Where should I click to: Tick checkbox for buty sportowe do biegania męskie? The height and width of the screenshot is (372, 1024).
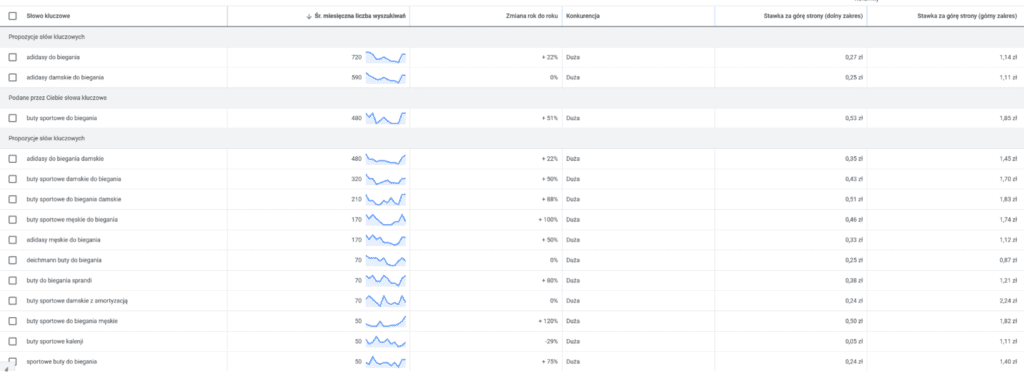(12, 321)
